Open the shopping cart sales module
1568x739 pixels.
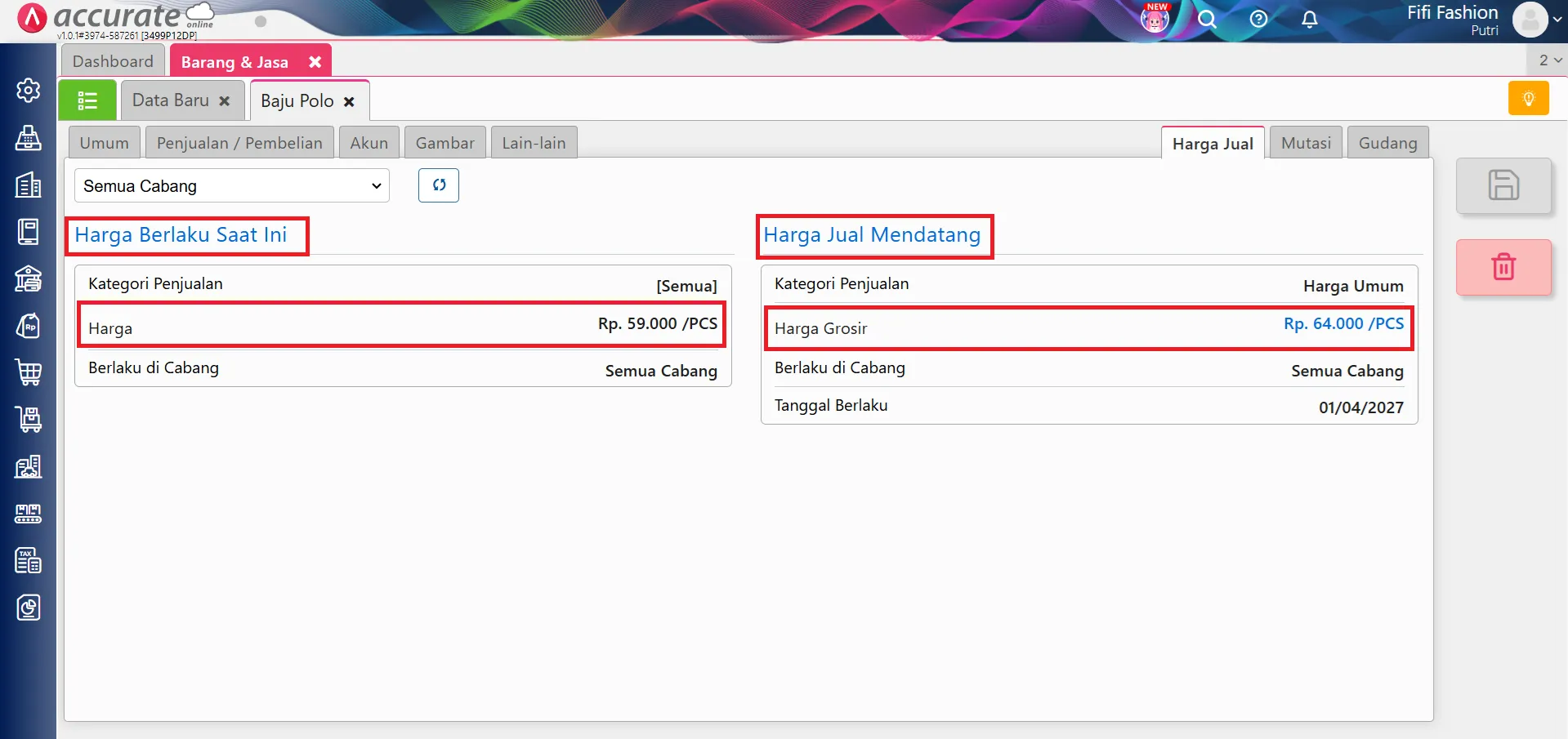tap(29, 372)
